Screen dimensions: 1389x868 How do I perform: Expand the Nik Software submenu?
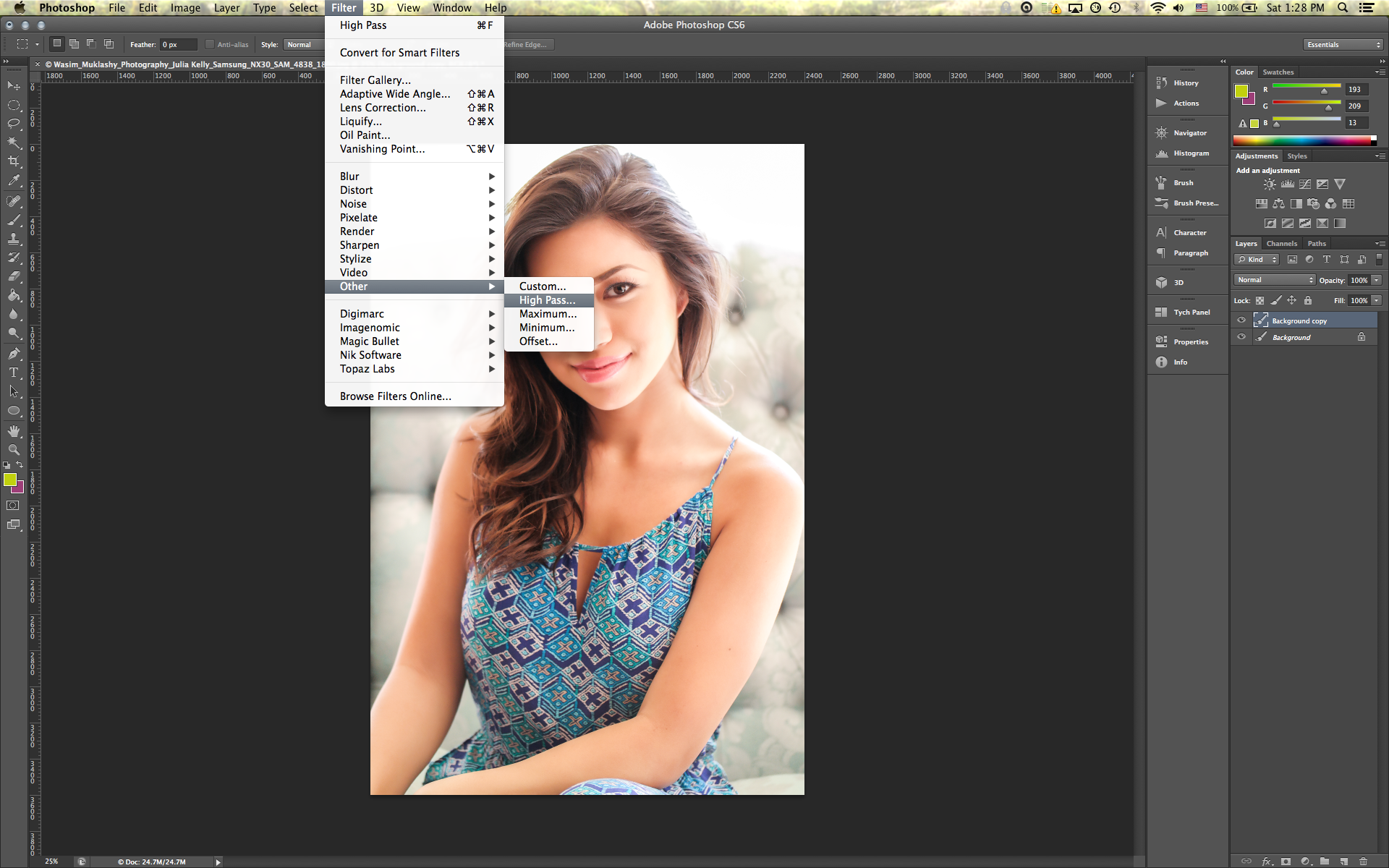(415, 355)
